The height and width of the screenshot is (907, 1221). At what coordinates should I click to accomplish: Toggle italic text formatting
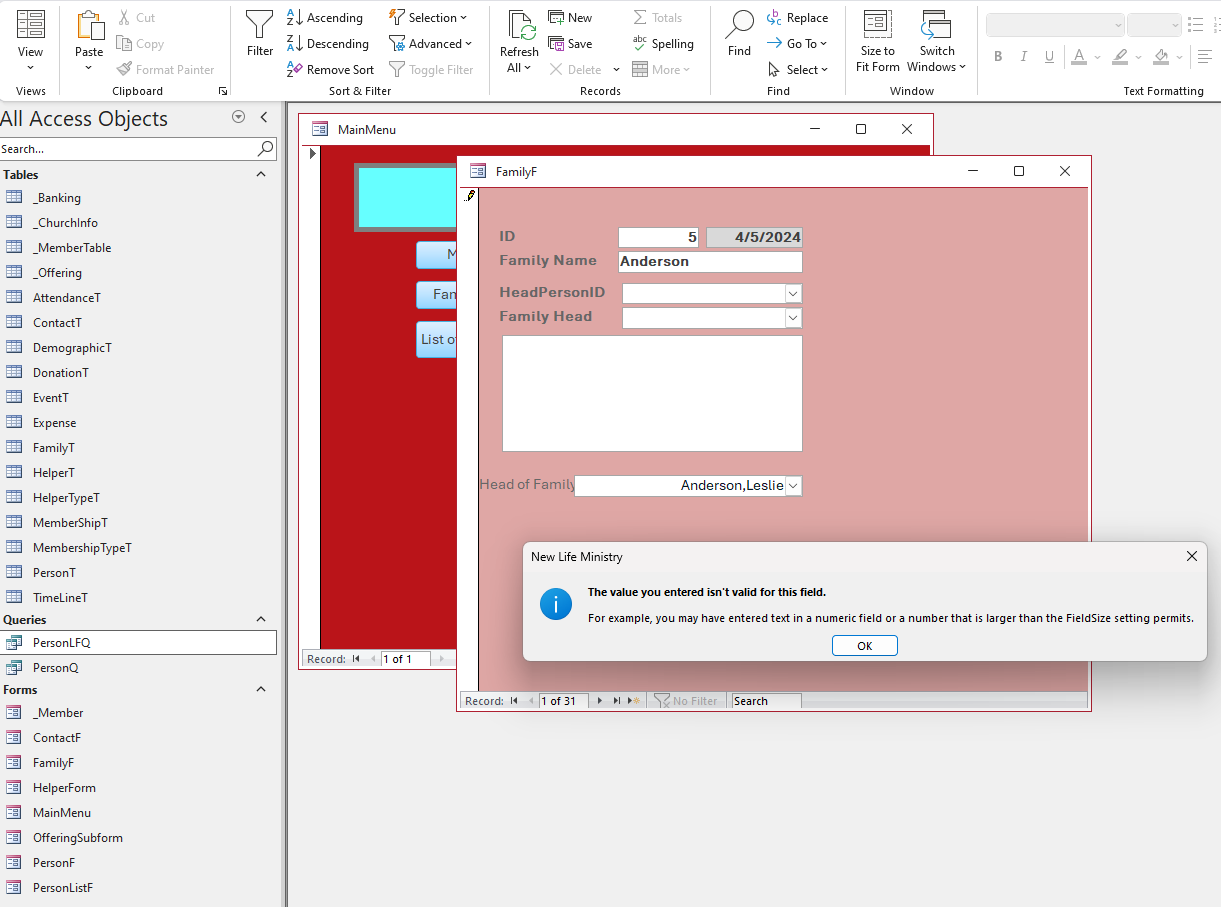click(x=1023, y=56)
